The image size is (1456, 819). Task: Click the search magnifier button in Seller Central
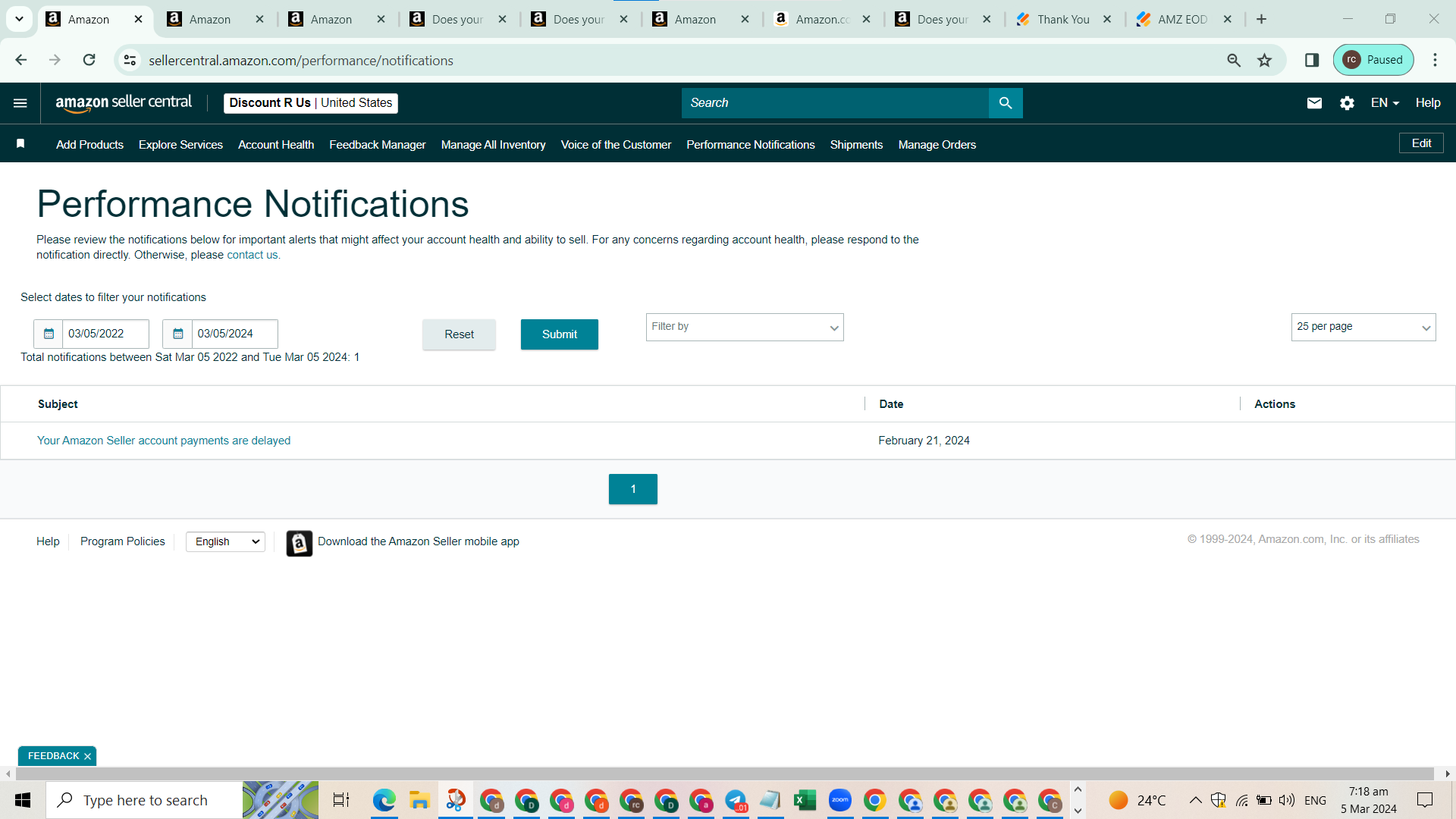pyautogui.click(x=1006, y=103)
